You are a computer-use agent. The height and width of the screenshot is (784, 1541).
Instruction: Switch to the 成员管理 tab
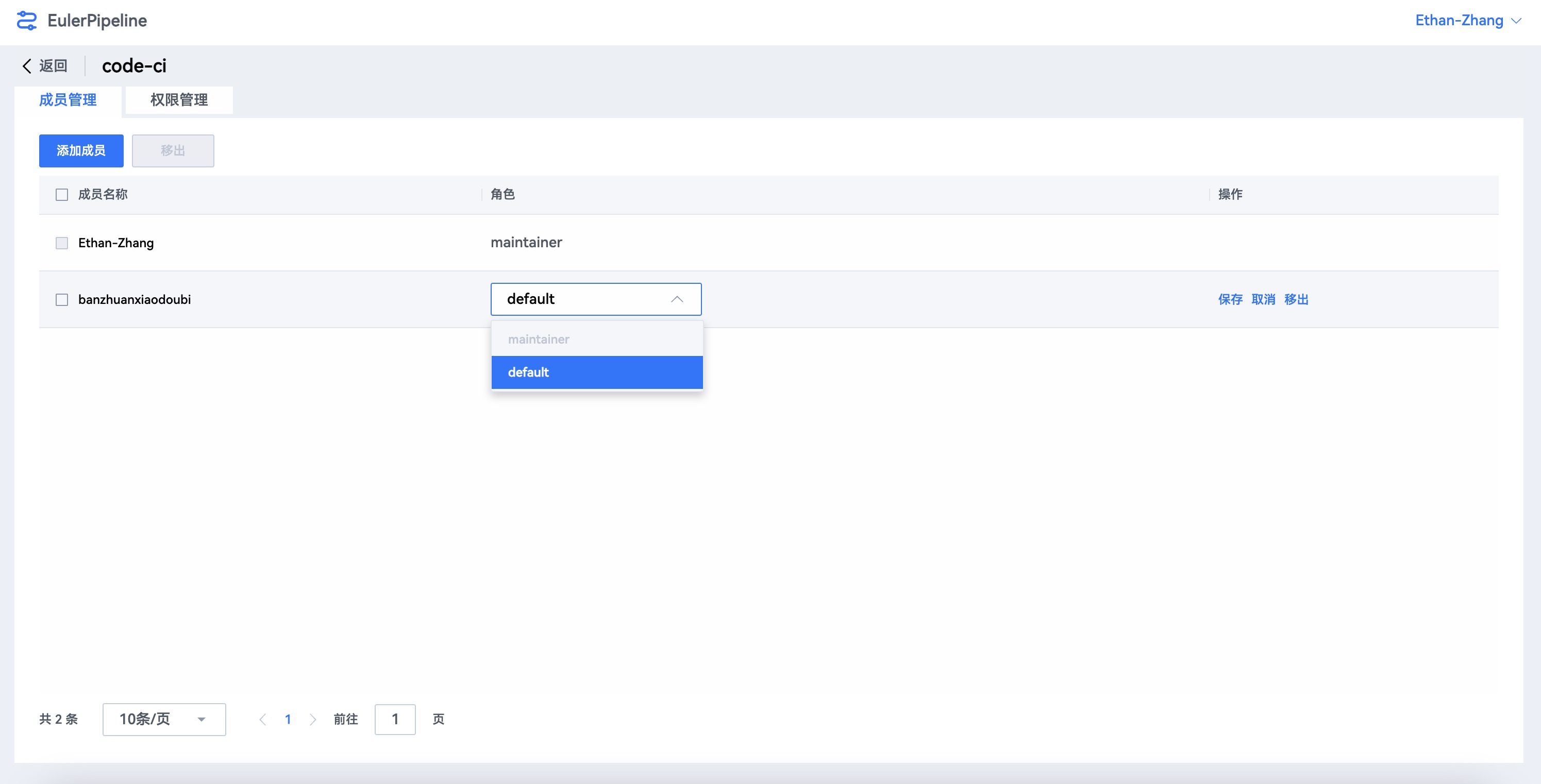[x=68, y=100]
